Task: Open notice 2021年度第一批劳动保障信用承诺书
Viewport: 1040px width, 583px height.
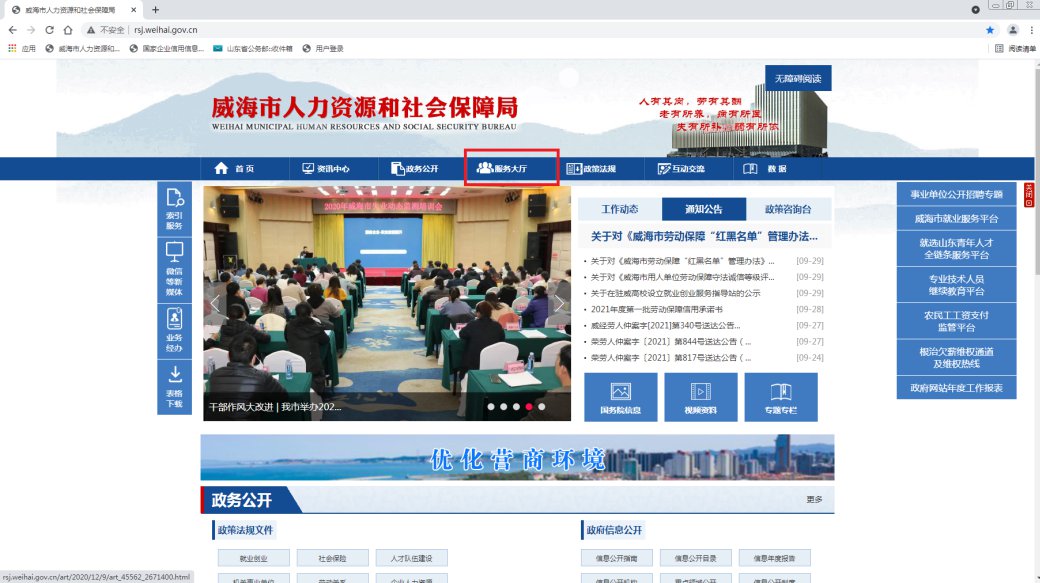Action: (657, 309)
